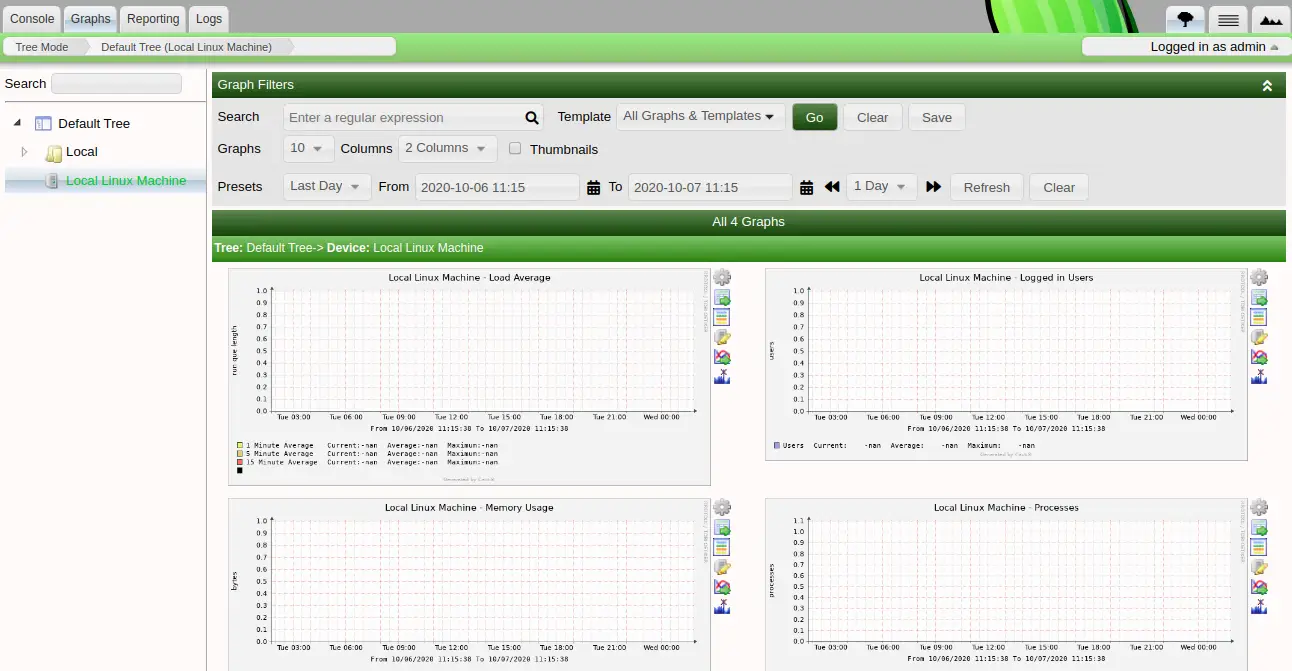This screenshot has width=1292, height=671.
Task: Kill spikes on Logged in Users graph
Action: click(x=1259, y=376)
